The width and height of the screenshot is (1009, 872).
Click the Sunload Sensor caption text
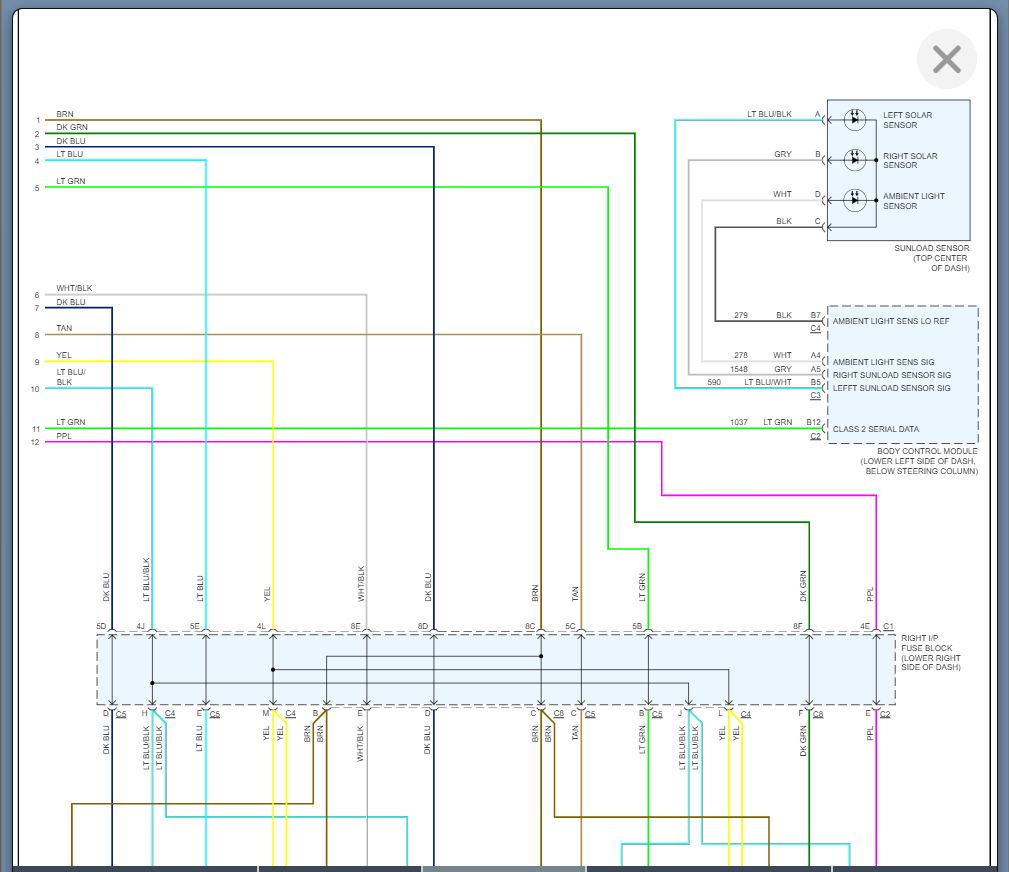pyautogui.click(x=931, y=258)
